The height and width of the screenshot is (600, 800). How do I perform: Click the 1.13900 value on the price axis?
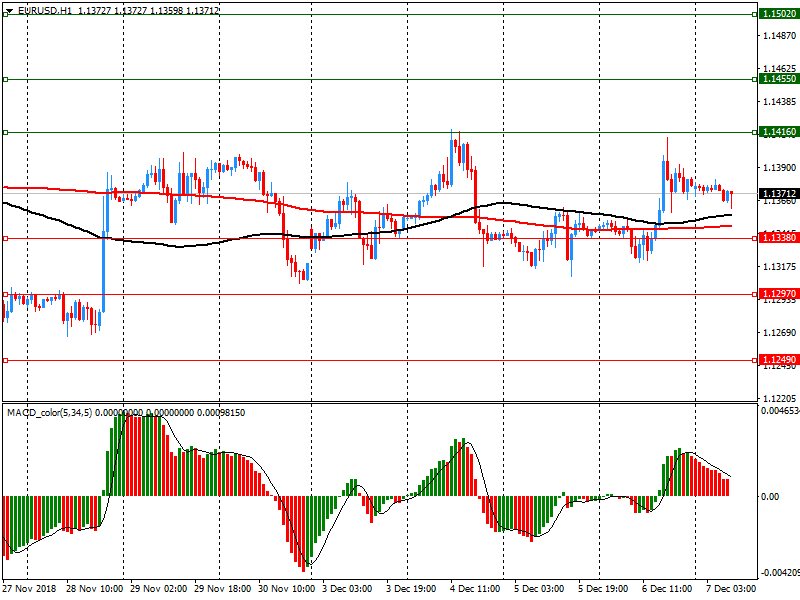(x=779, y=167)
